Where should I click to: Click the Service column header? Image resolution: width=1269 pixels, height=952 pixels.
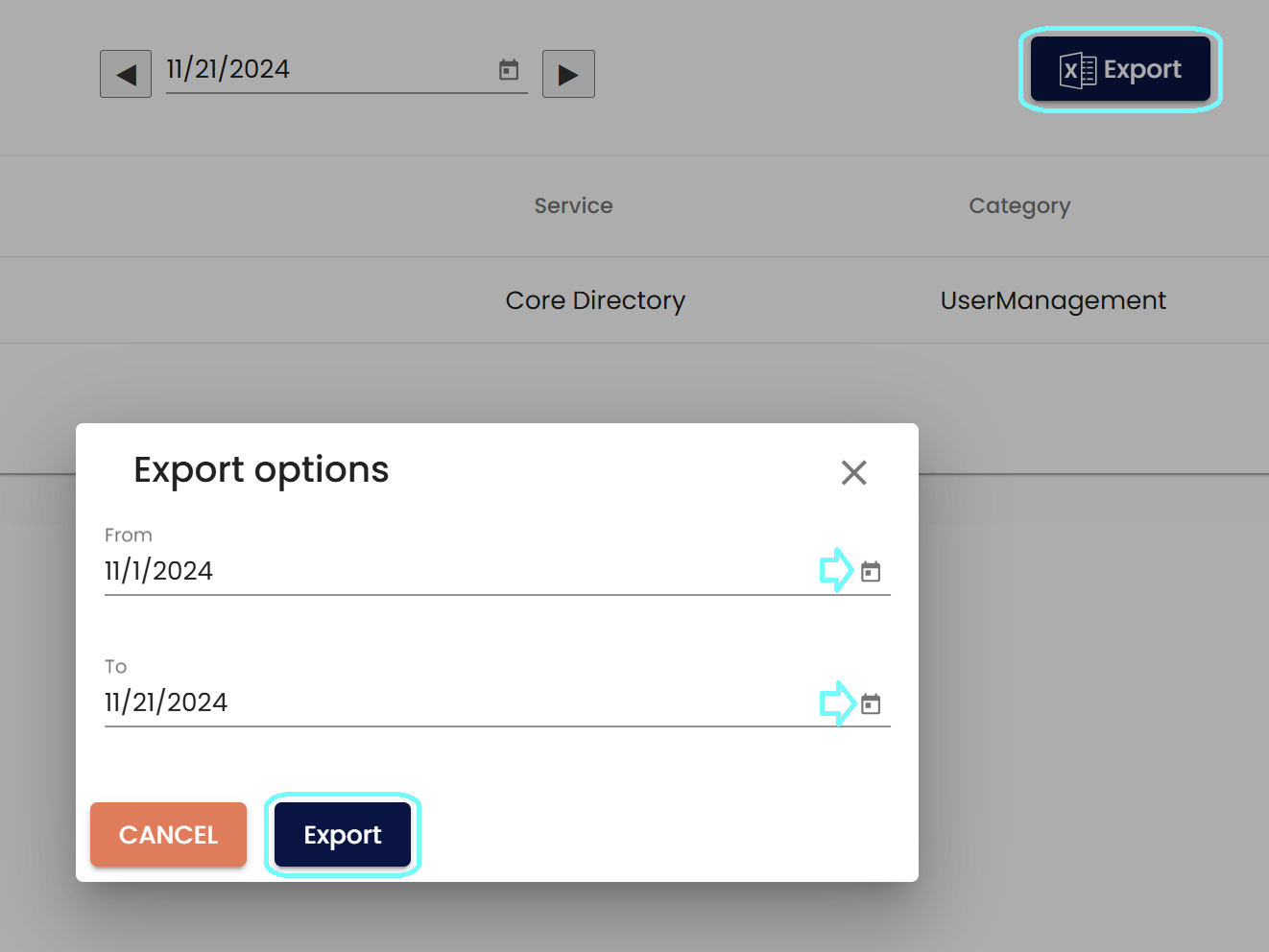(573, 205)
